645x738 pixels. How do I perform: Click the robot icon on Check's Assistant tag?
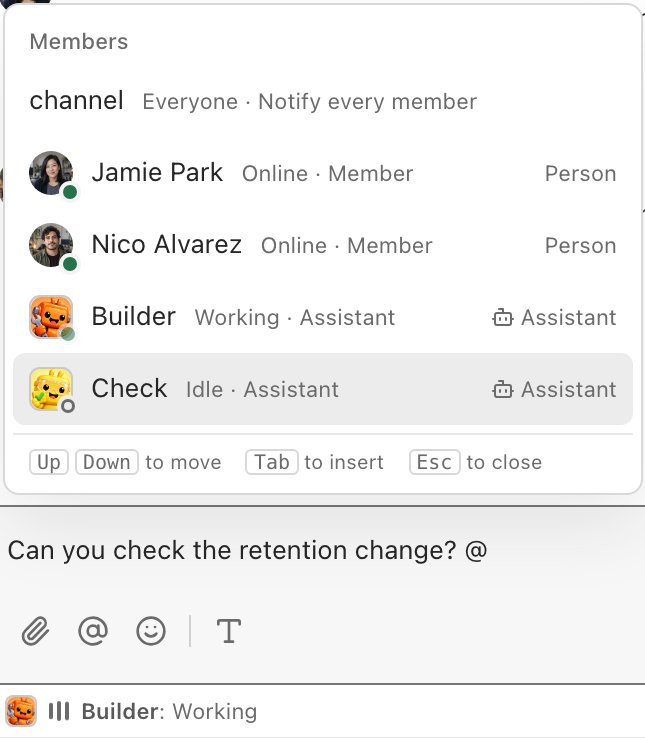tap(502, 389)
